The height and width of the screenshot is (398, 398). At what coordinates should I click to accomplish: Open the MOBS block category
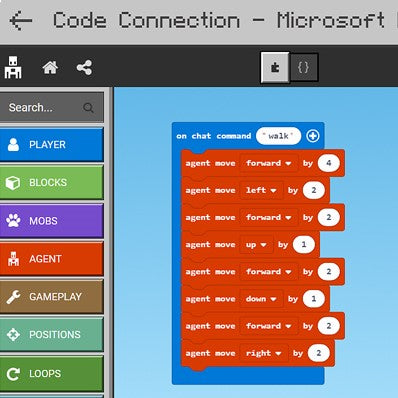point(51,221)
